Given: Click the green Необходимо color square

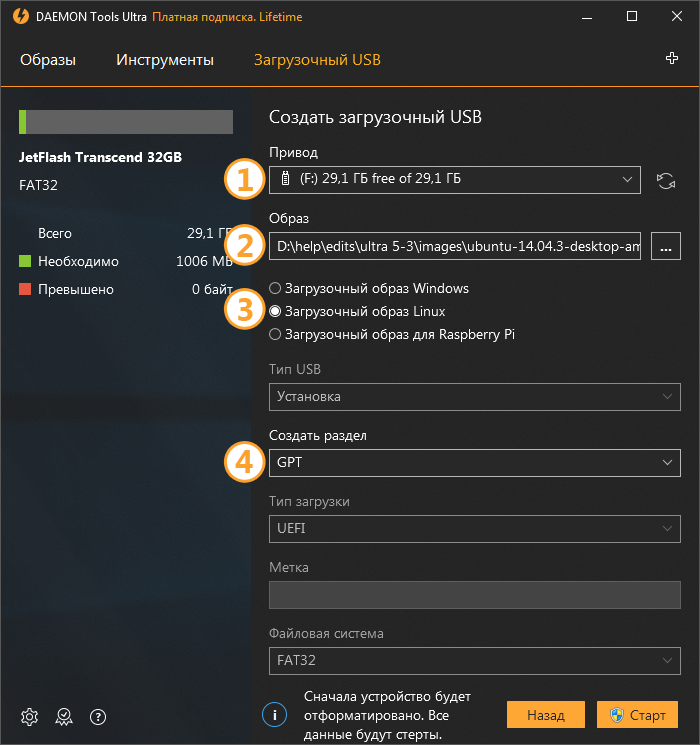Looking at the screenshot, I should 25,261.
